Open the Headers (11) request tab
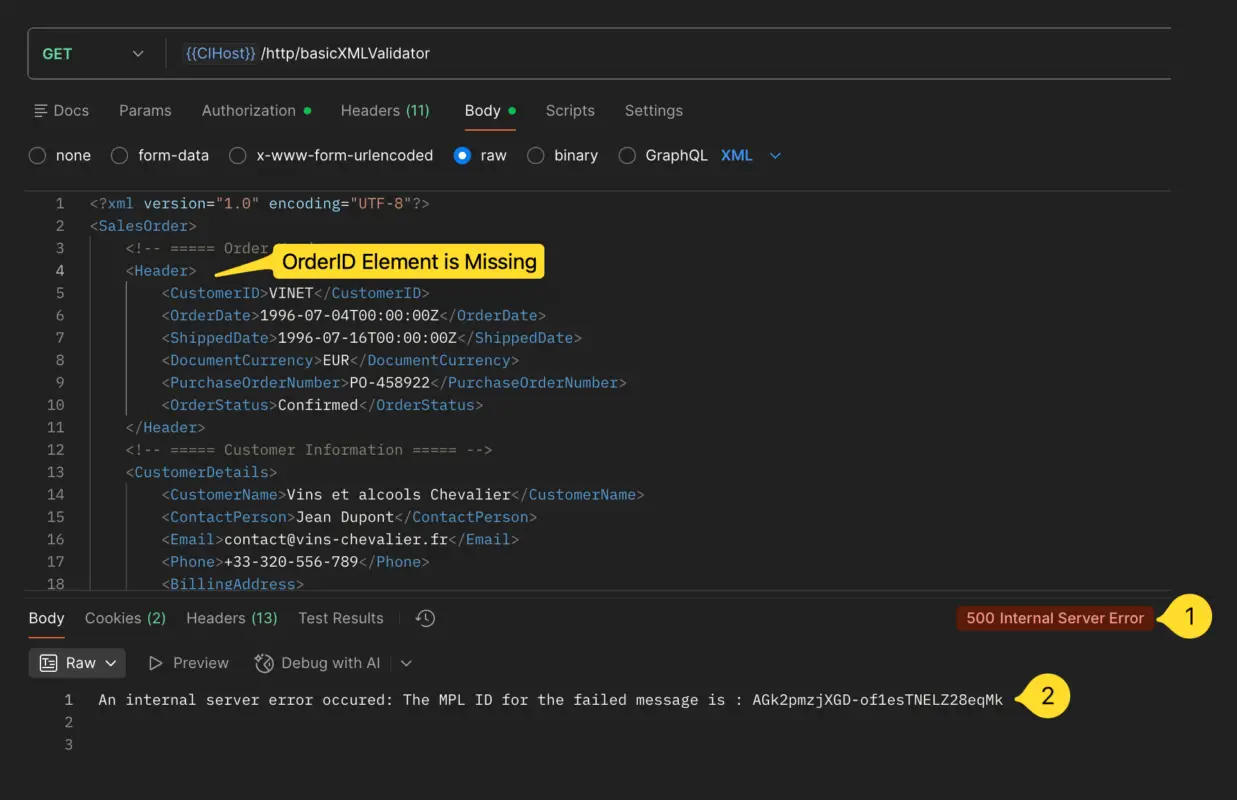This screenshot has height=800, width=1237. point(385,111)
